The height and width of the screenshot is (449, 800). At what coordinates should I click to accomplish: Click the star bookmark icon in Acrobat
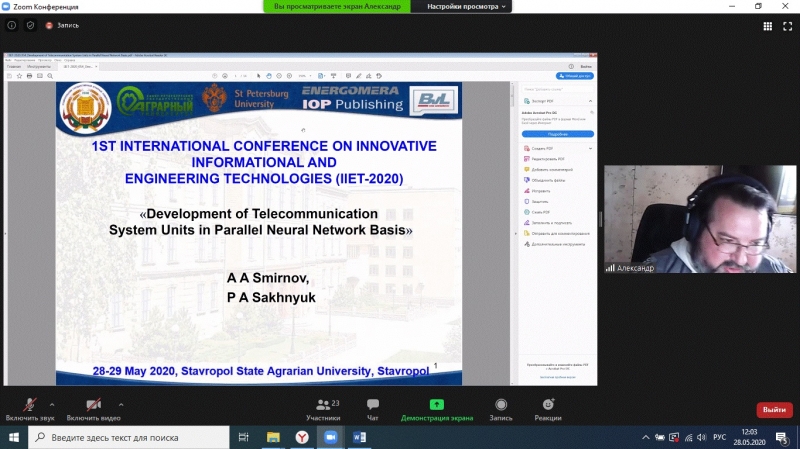tap(19, 76)
